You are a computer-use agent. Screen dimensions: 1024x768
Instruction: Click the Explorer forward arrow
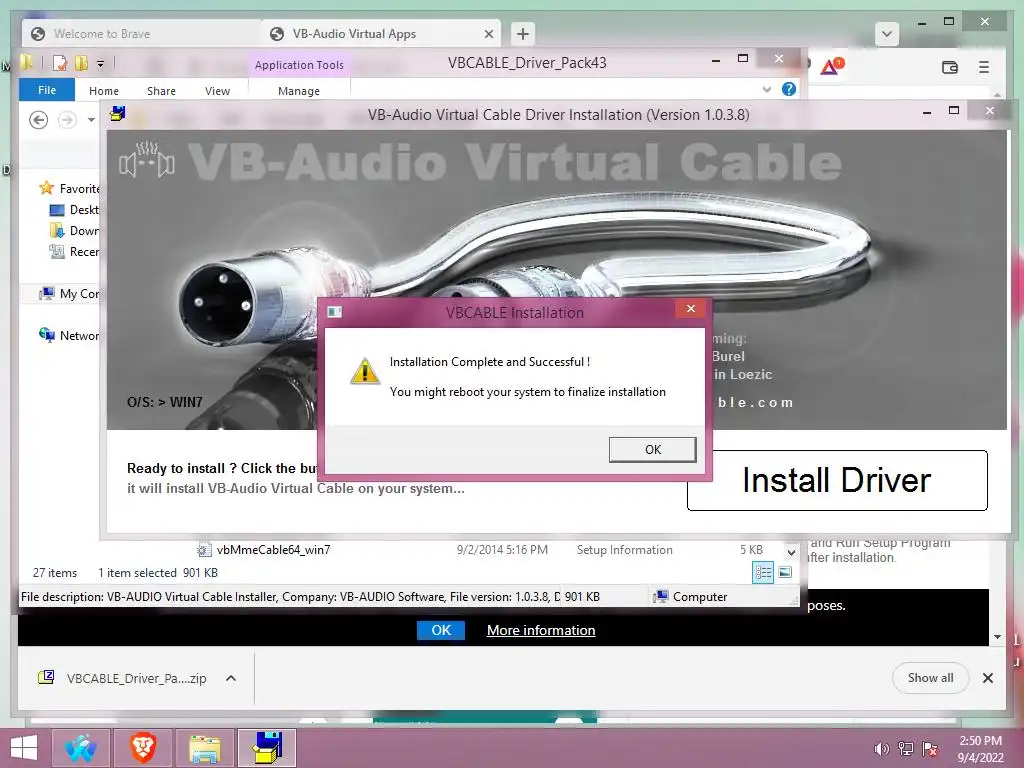[x=67, y=120]
